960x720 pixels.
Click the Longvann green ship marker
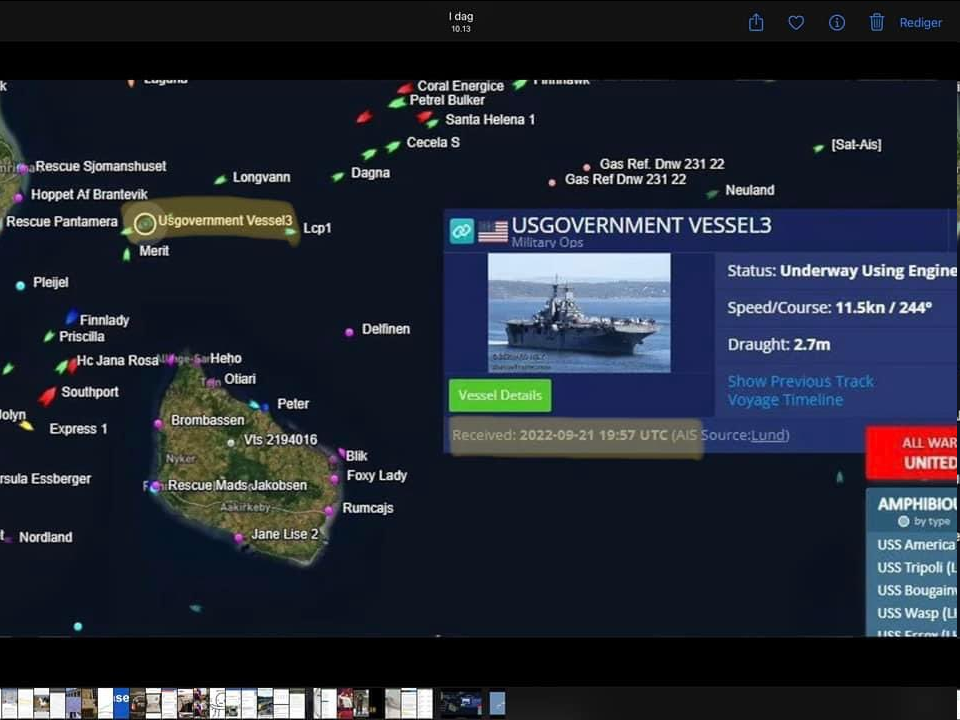pyautogui.click(x=220, y=180)
